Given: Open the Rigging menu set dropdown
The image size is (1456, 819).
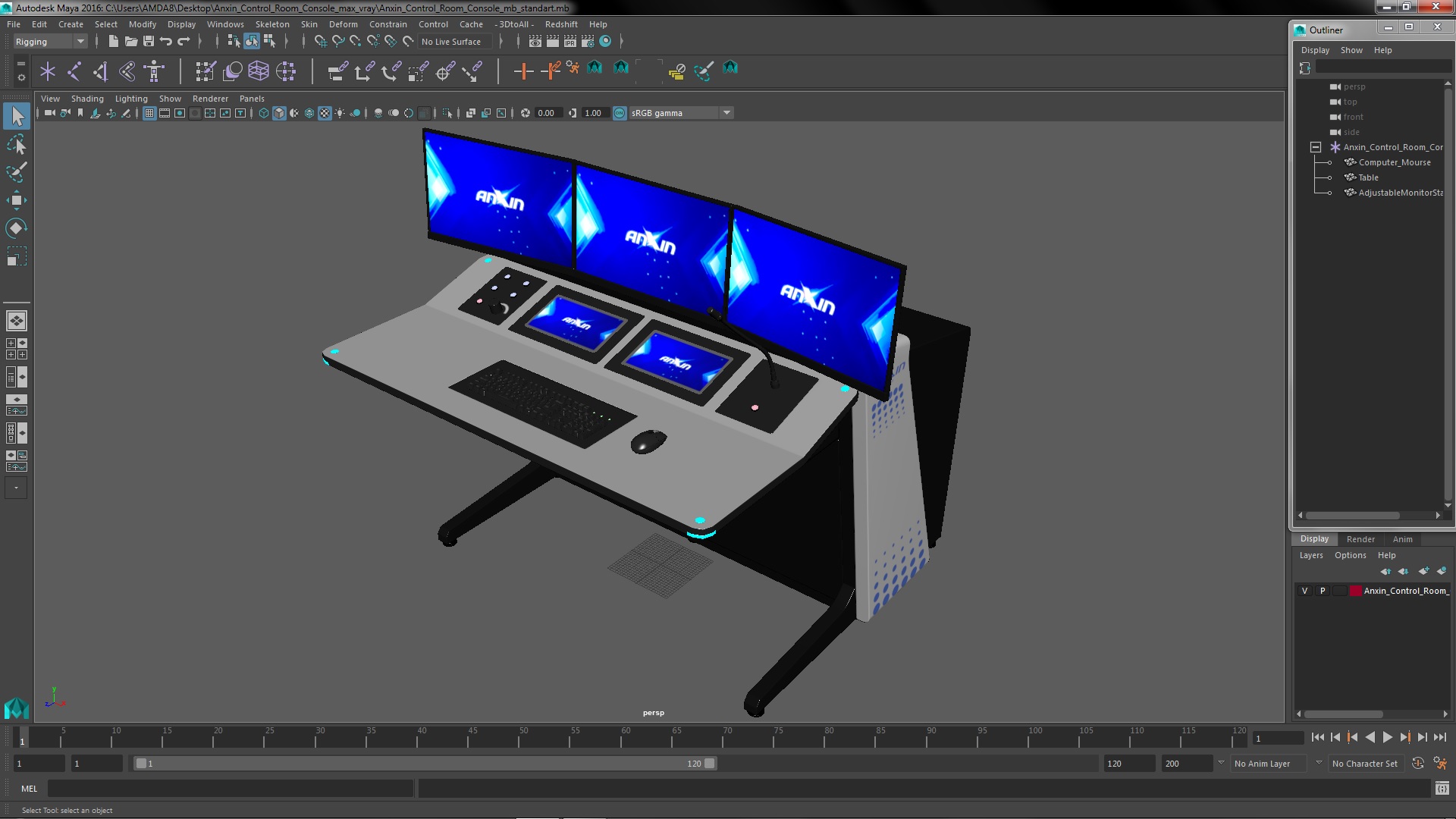Looking at the screenshot, I should 50,42.
